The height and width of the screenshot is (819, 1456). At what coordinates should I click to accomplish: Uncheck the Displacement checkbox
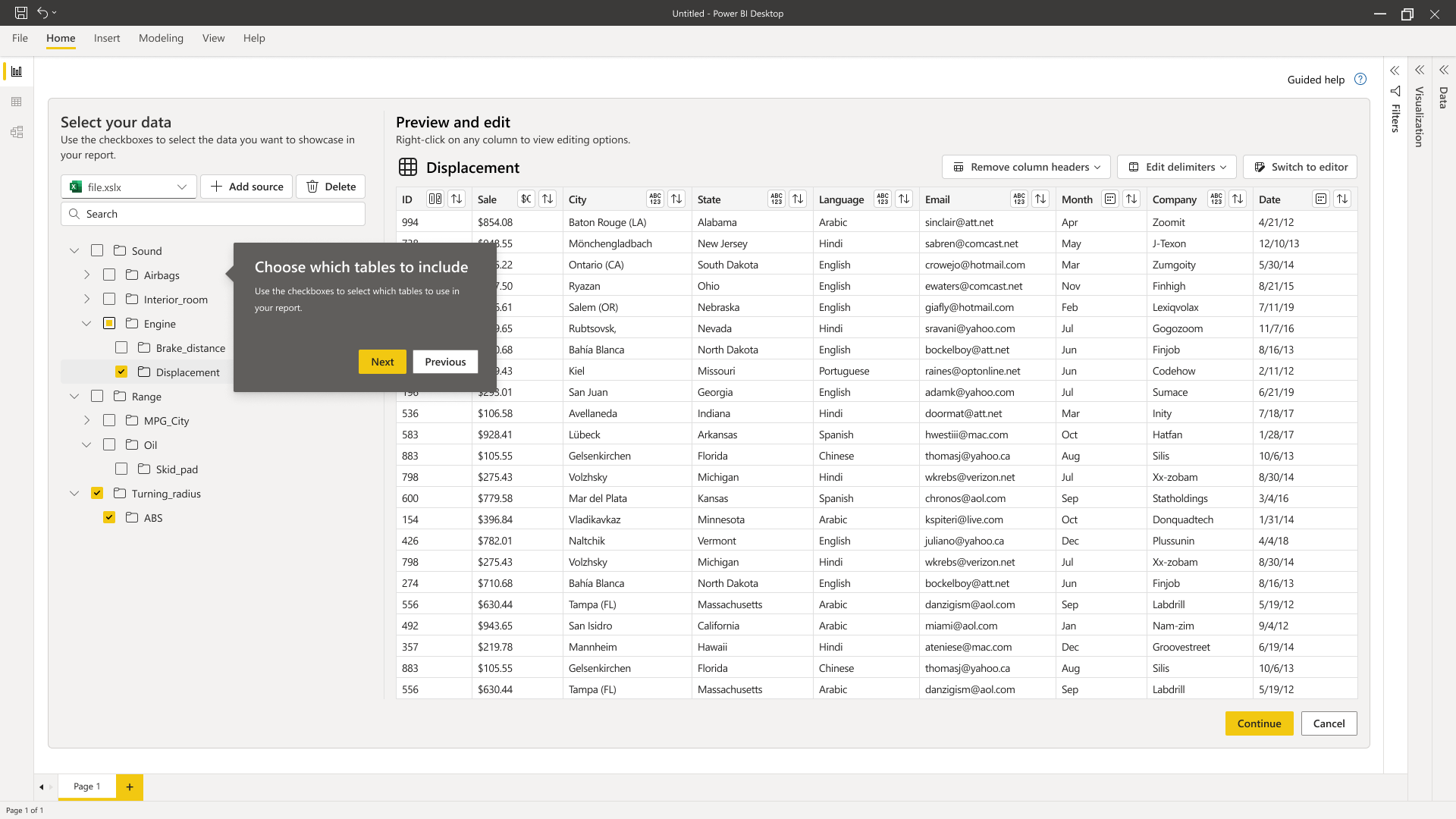pos(121,372)
